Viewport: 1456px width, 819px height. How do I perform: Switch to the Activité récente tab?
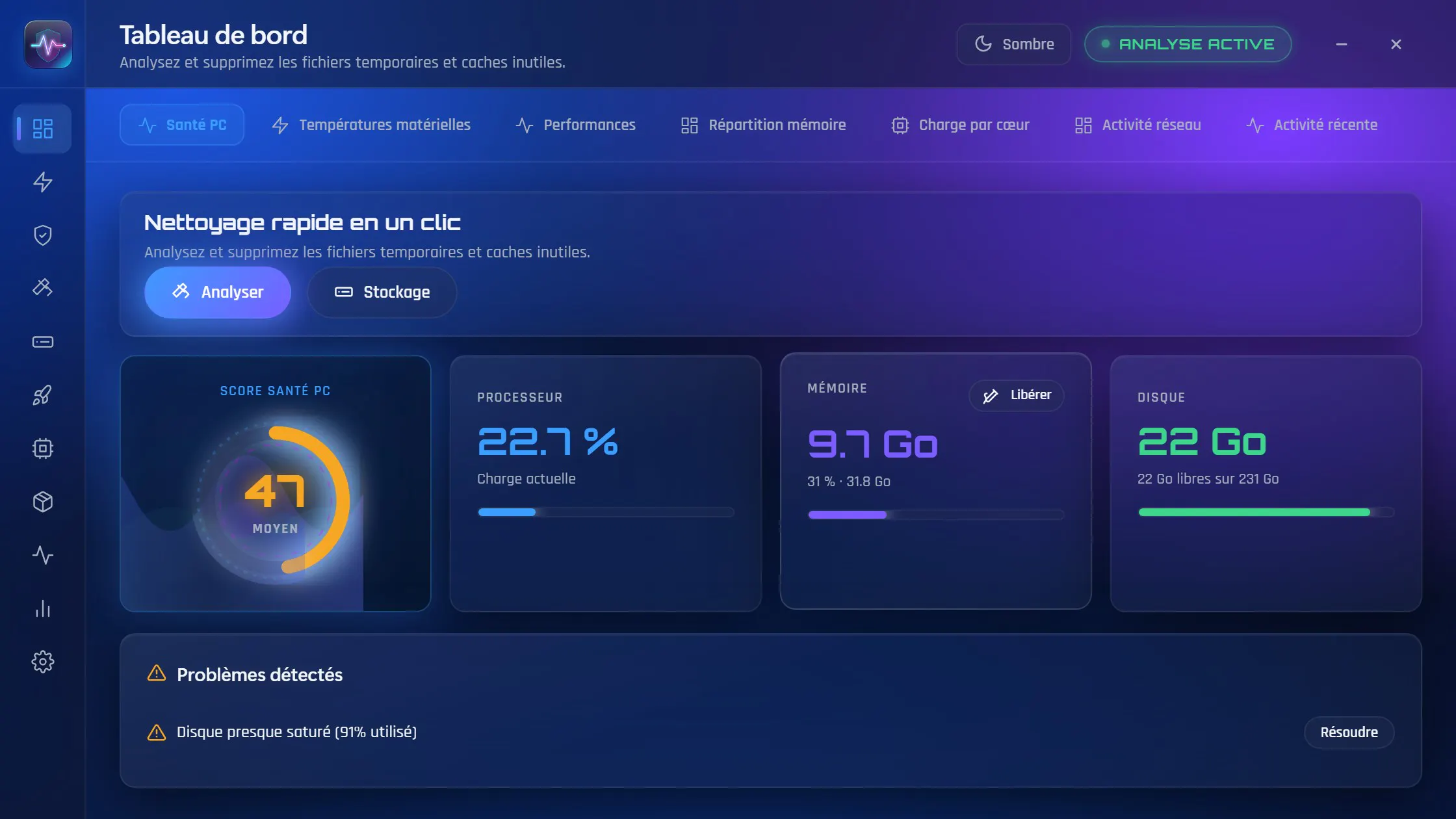(x=1312, y=125)
